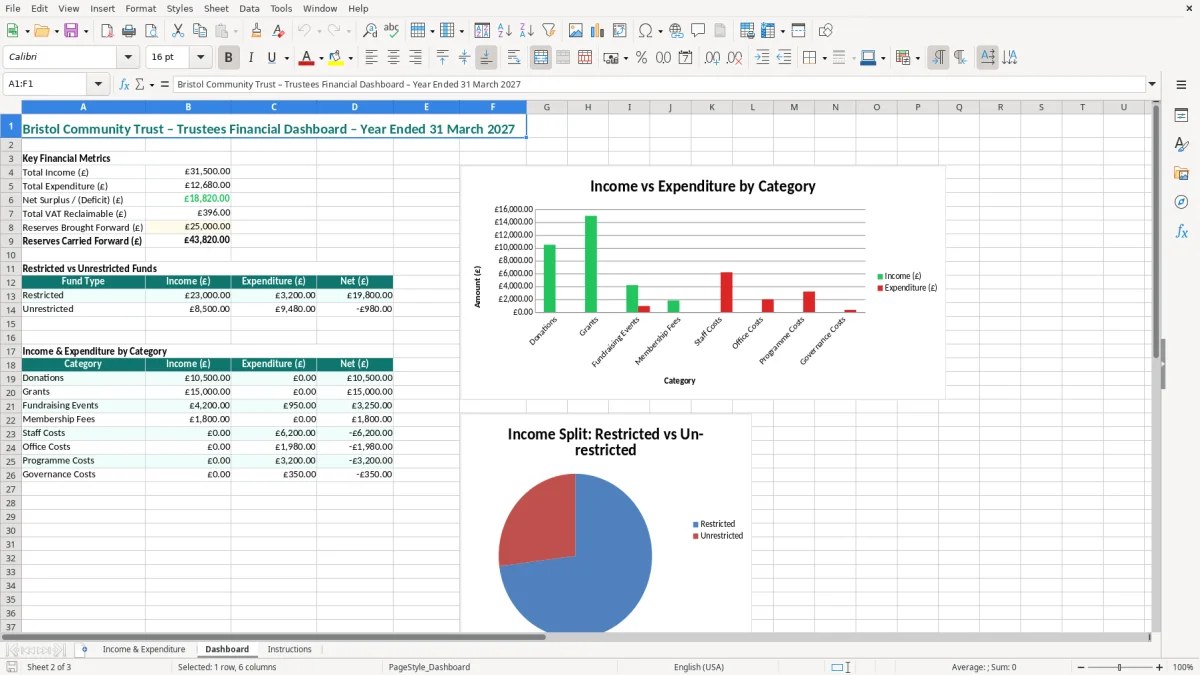Run the Spelling check icon
Screen dimensions: 1200x675
[x=391, y=31]
